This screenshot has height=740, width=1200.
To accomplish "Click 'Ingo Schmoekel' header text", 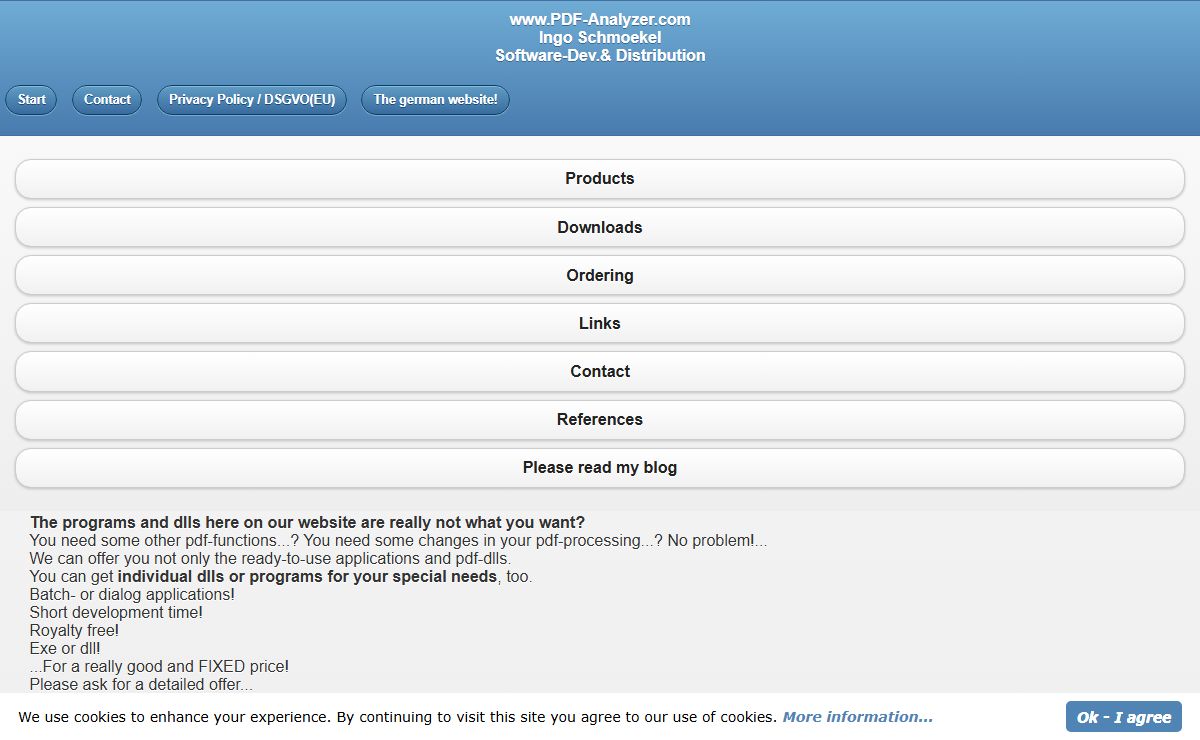I will (x=600, y=37).
